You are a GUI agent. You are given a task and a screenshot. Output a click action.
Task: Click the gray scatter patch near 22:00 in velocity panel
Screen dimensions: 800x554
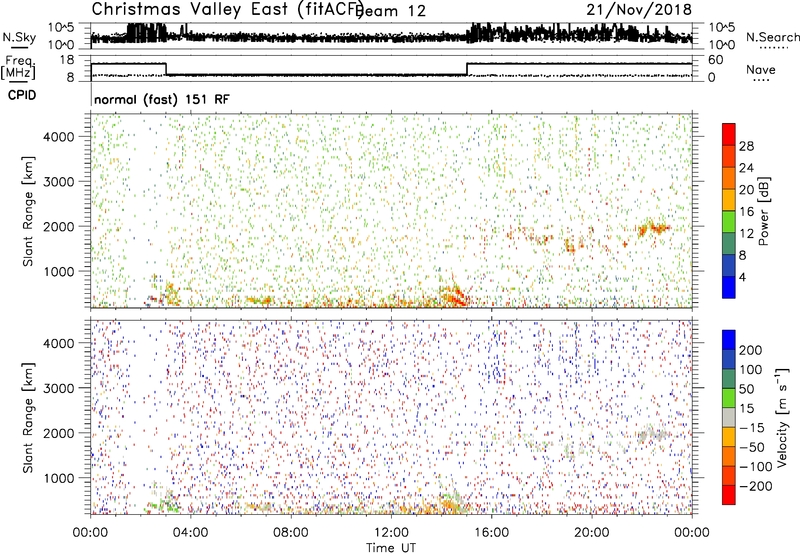(654, 435)
